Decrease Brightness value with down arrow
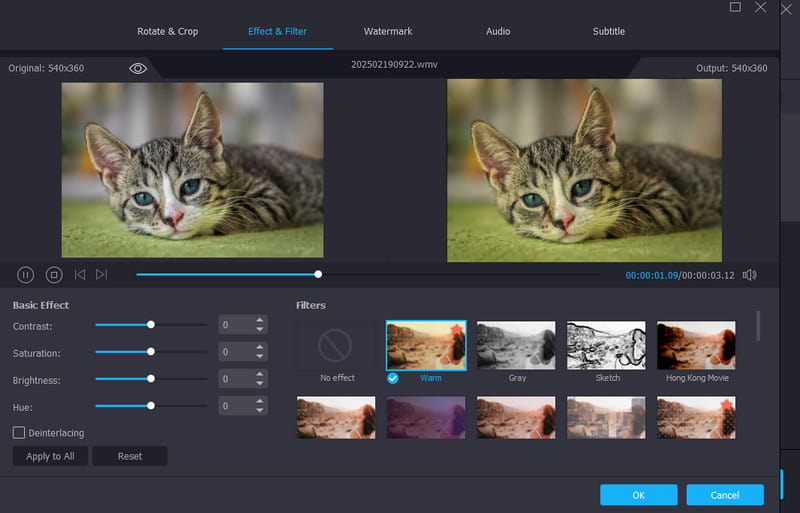The image size is (800, 513). click(x=260, y=383)
